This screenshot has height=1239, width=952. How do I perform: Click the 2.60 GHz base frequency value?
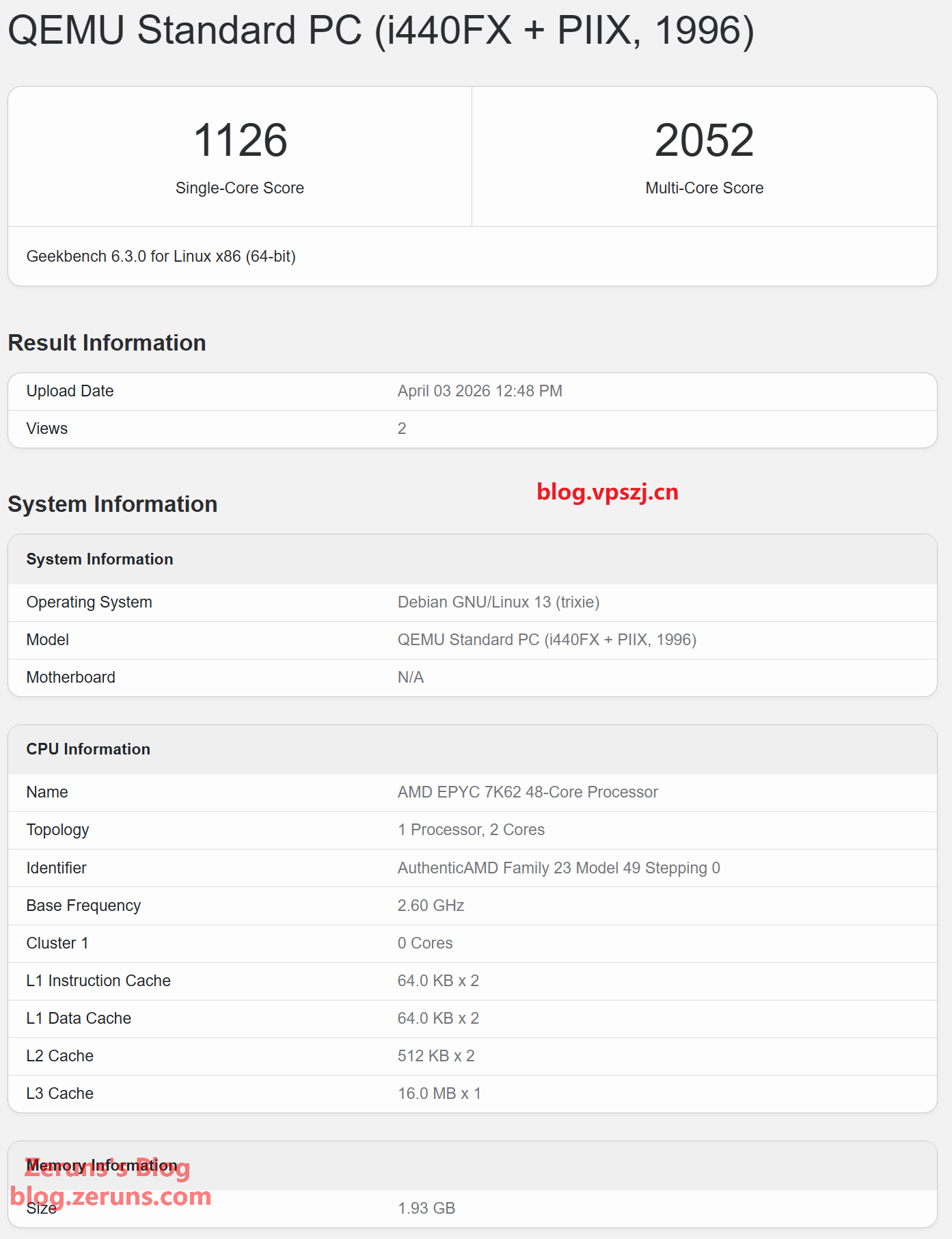coord(431,906)
